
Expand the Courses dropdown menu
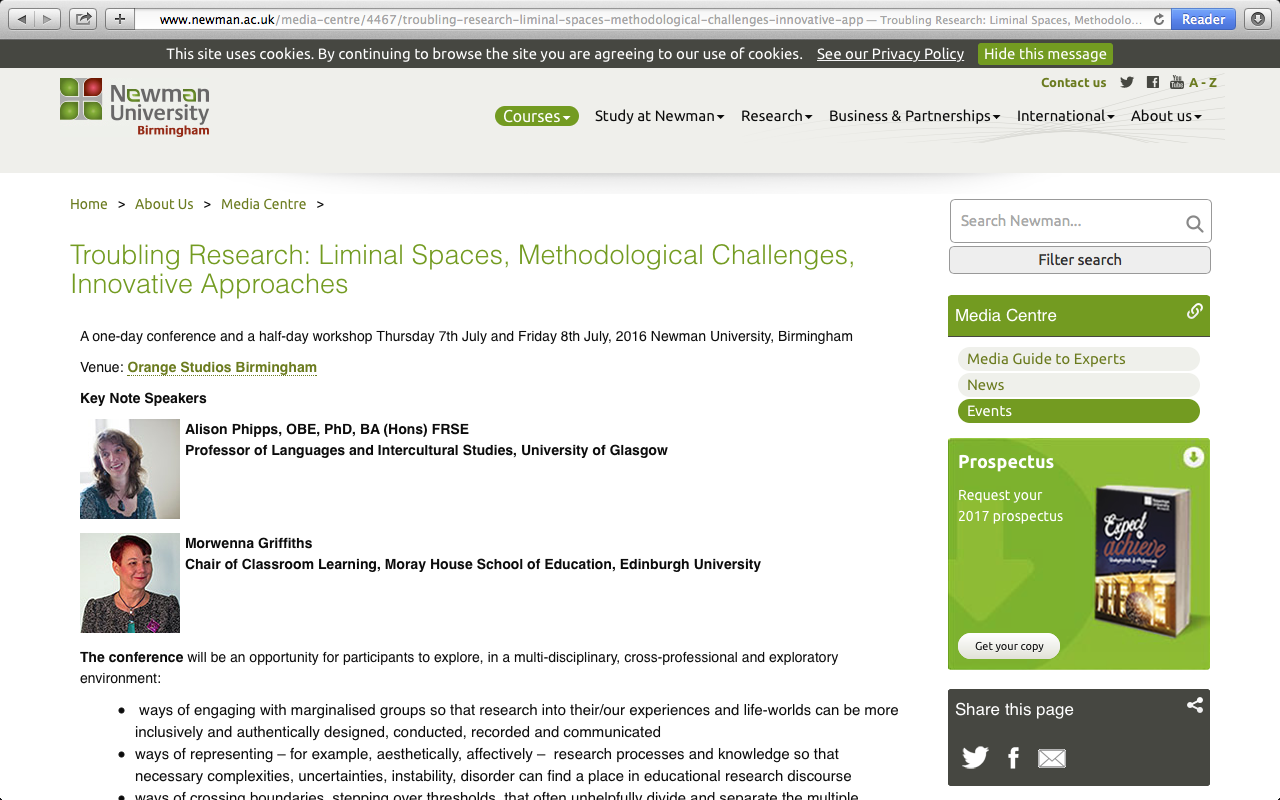[x=536, y=116]
